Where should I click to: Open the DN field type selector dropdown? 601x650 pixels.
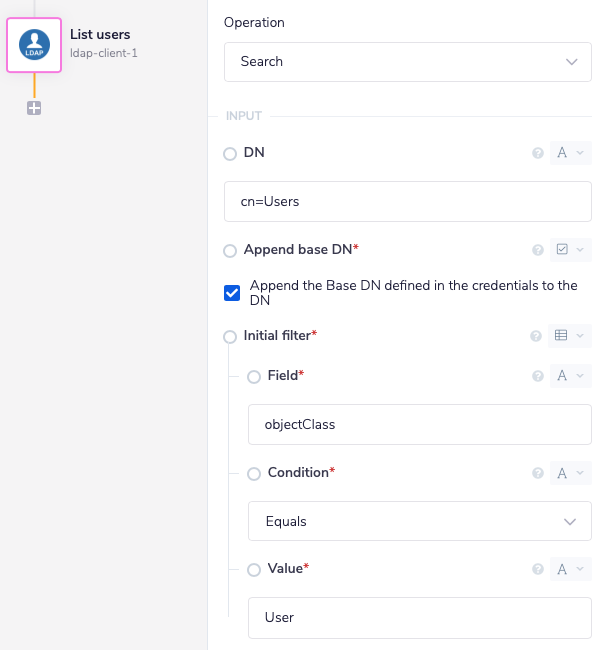click(570, 153)
